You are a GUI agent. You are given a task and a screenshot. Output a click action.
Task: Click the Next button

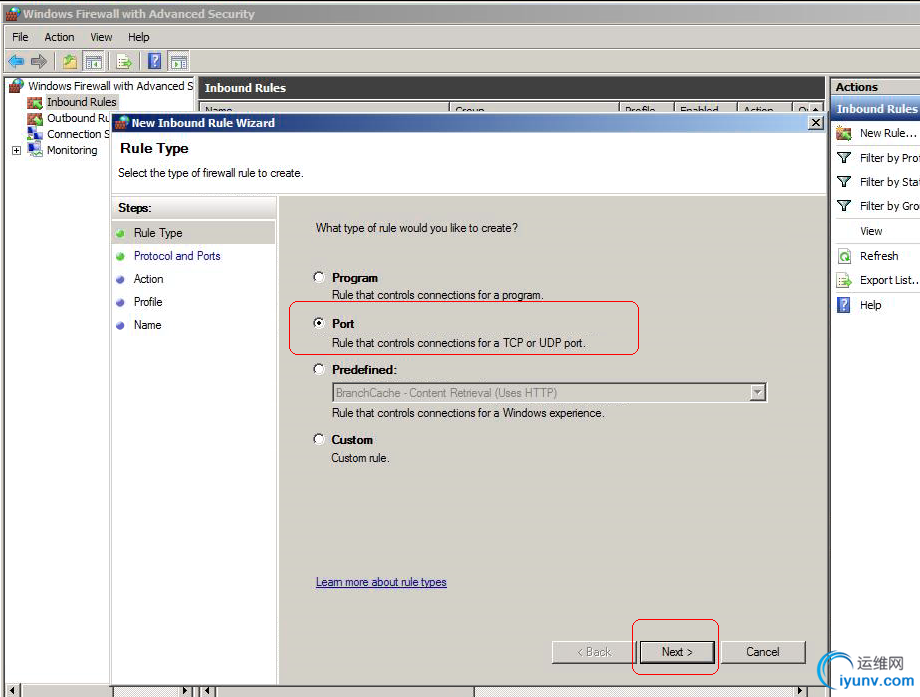[677, 652]
